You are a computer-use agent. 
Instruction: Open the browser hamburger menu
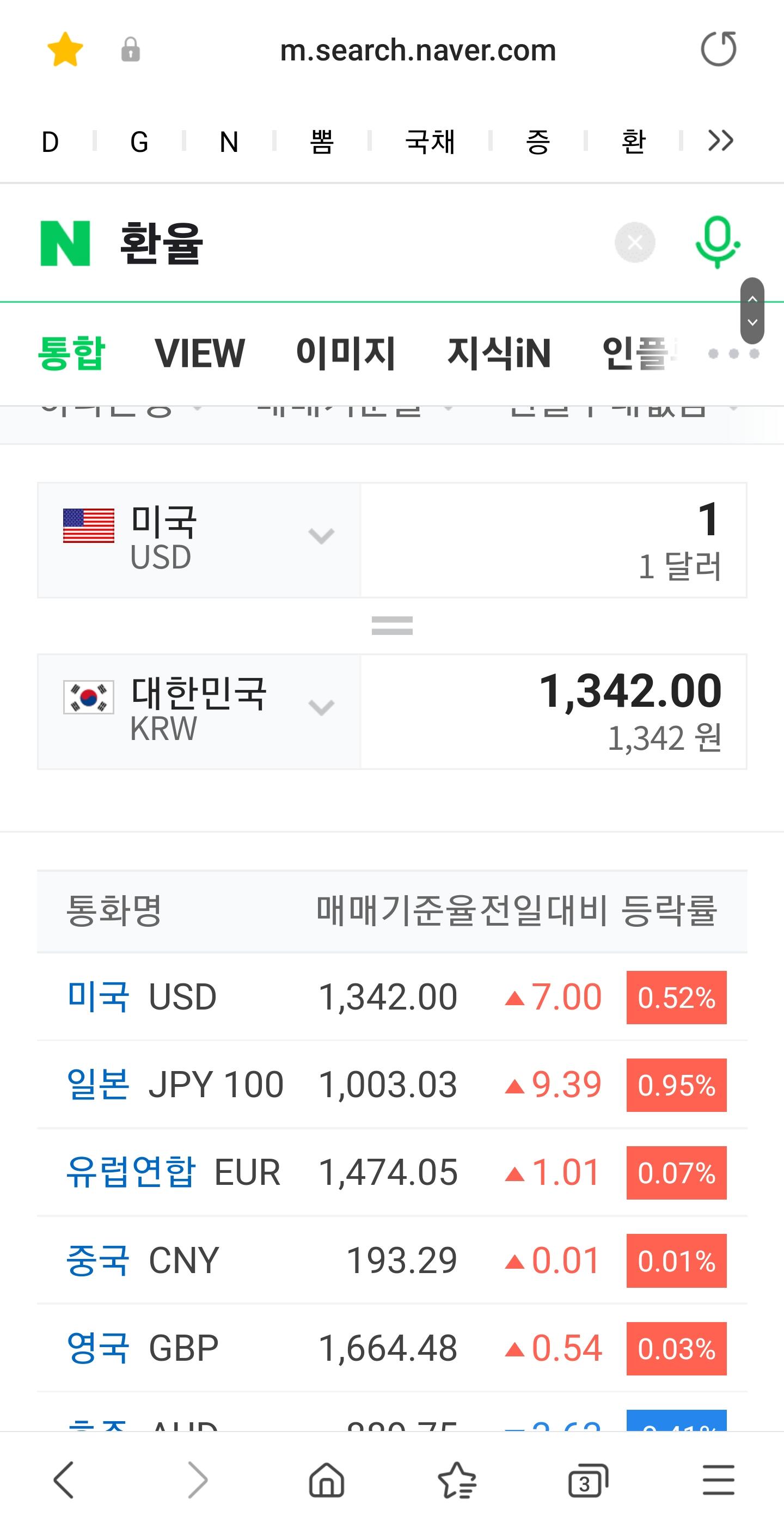tap(718, 1480)
